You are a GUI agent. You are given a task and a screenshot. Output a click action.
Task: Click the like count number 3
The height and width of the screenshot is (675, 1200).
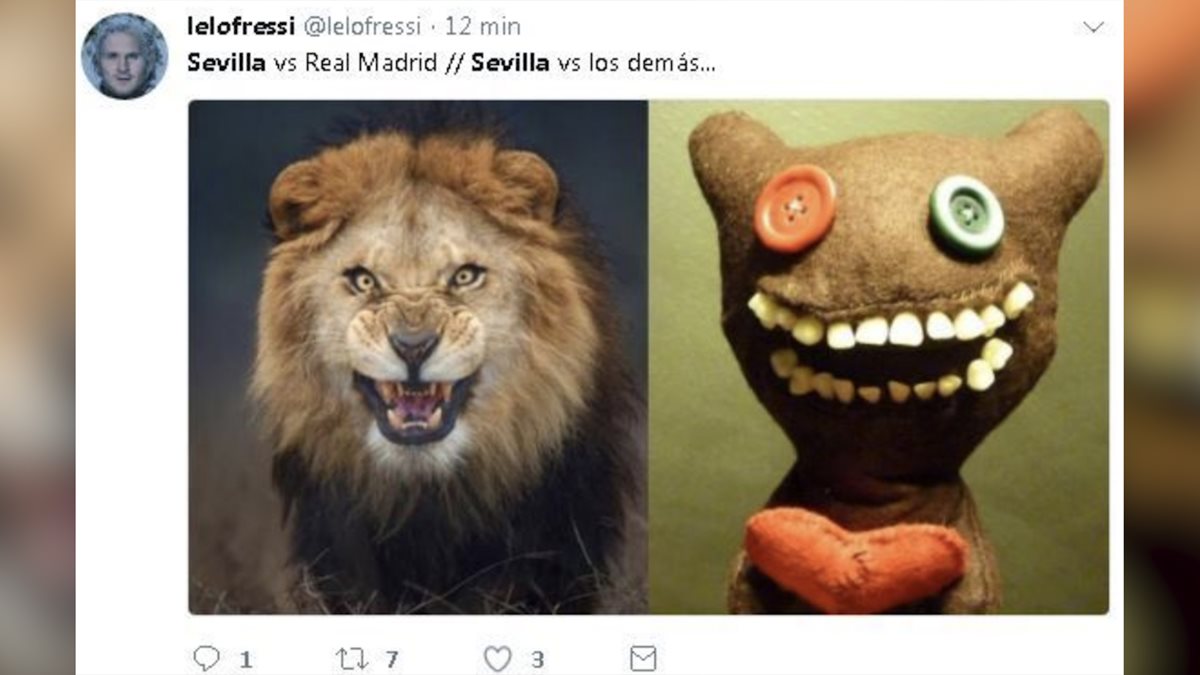(x=538, y=660)
